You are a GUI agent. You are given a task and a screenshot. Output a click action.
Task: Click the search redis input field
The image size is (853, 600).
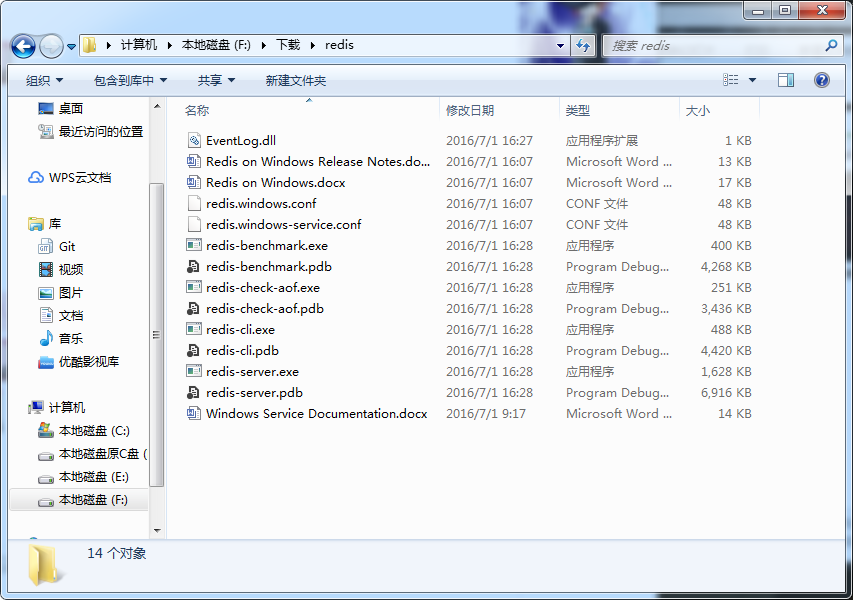(x=713, y=46)
